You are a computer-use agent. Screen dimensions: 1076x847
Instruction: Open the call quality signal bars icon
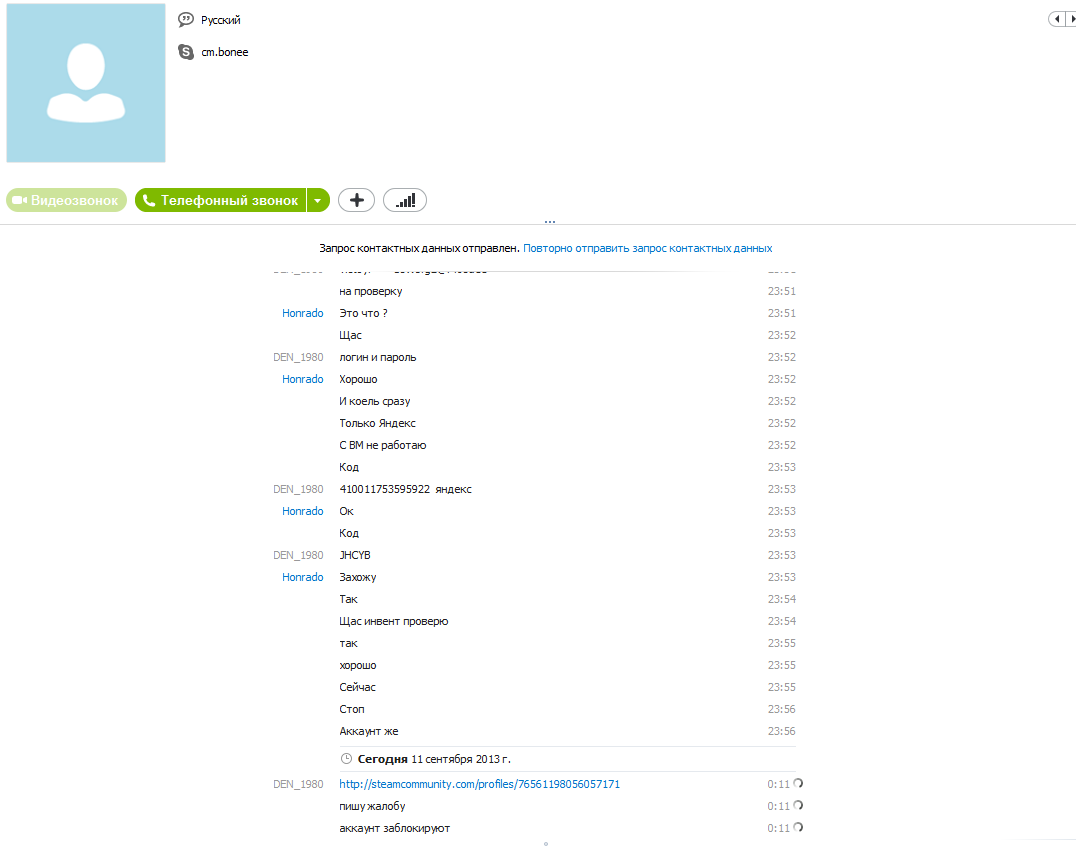pyautogui.click(x=405, y=200)
